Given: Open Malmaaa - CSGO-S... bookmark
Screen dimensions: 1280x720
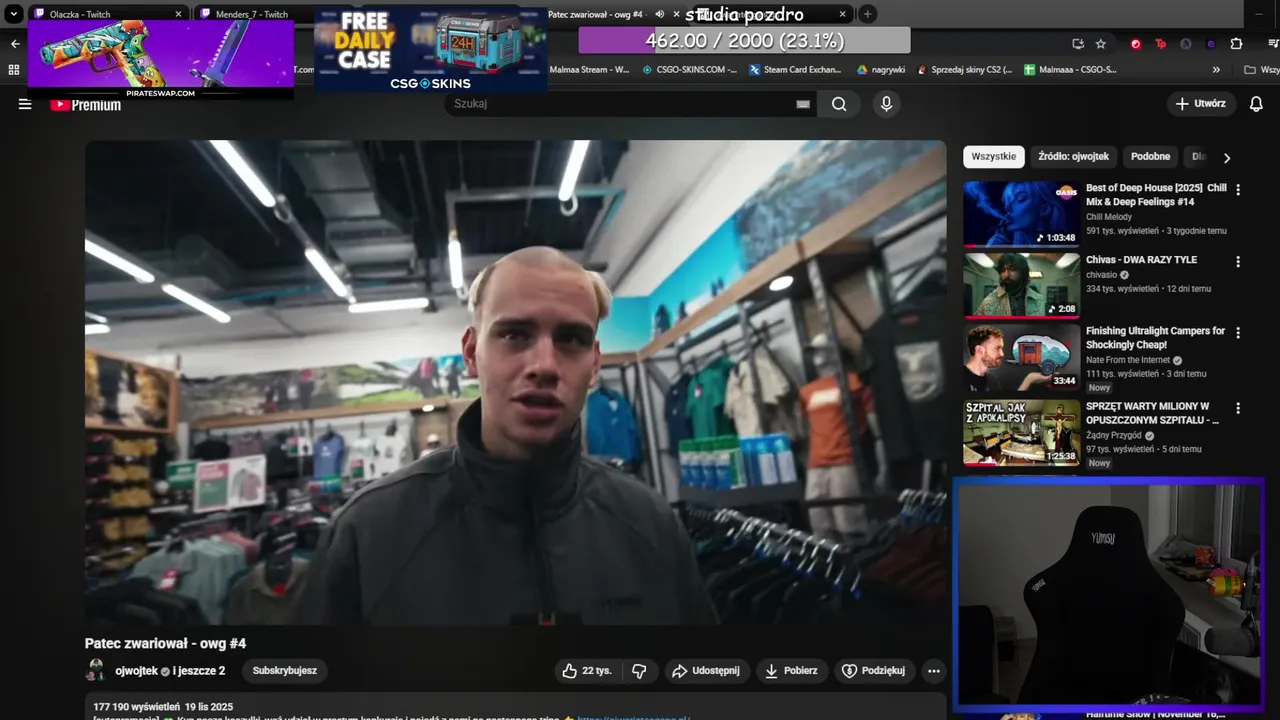Looking at the screenshot, I should 1071,70.
